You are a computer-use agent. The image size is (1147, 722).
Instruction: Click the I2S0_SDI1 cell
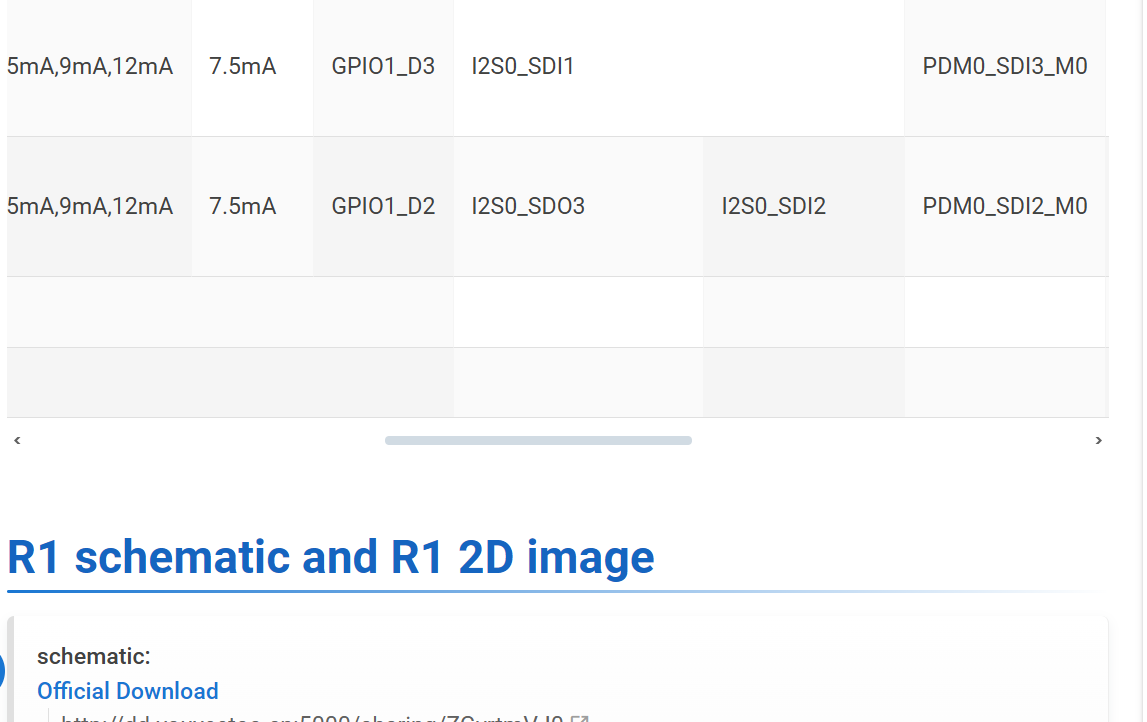coord(523,67)
